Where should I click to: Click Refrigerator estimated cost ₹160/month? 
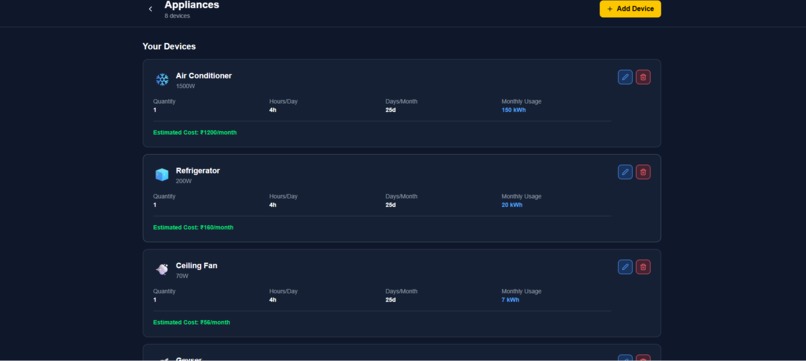pyautogui.click(x=193, y=227)
